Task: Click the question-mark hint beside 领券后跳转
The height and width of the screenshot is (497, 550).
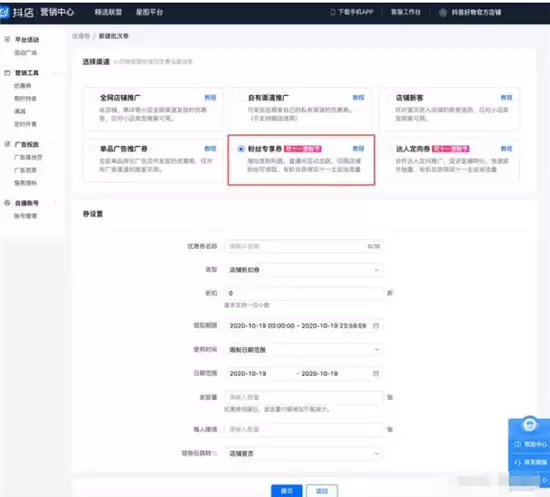Action: tap(215, 453)
